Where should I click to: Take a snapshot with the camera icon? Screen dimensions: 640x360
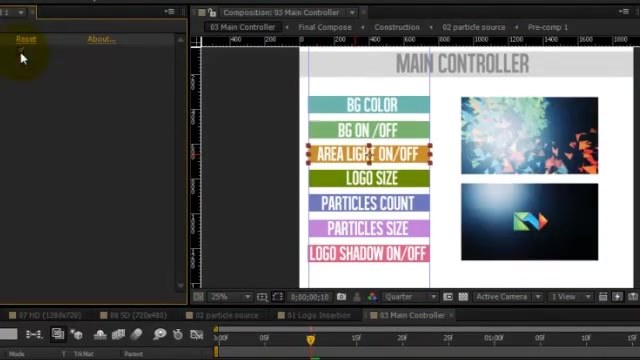click(341, 297)
